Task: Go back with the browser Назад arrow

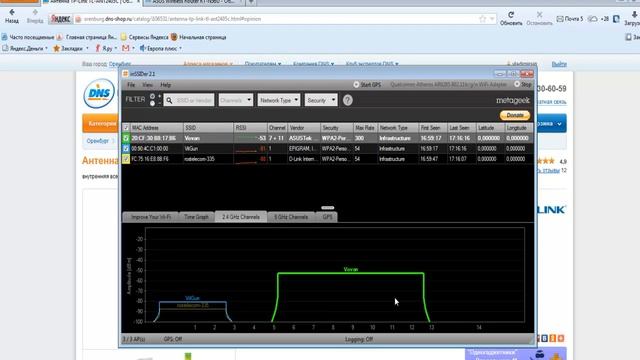Action: point(12,13)
